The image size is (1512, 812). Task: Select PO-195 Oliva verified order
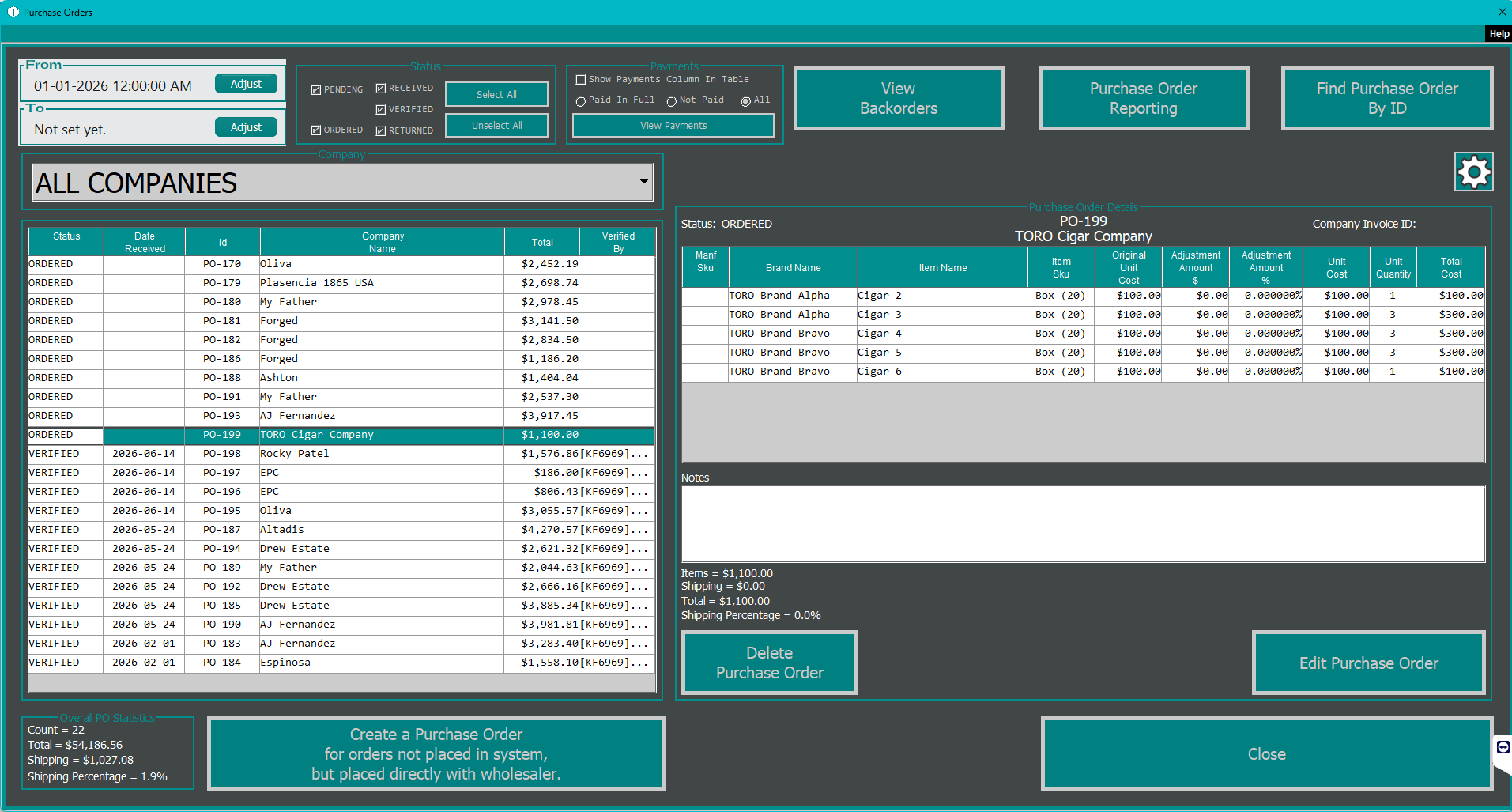pos(341,511)
